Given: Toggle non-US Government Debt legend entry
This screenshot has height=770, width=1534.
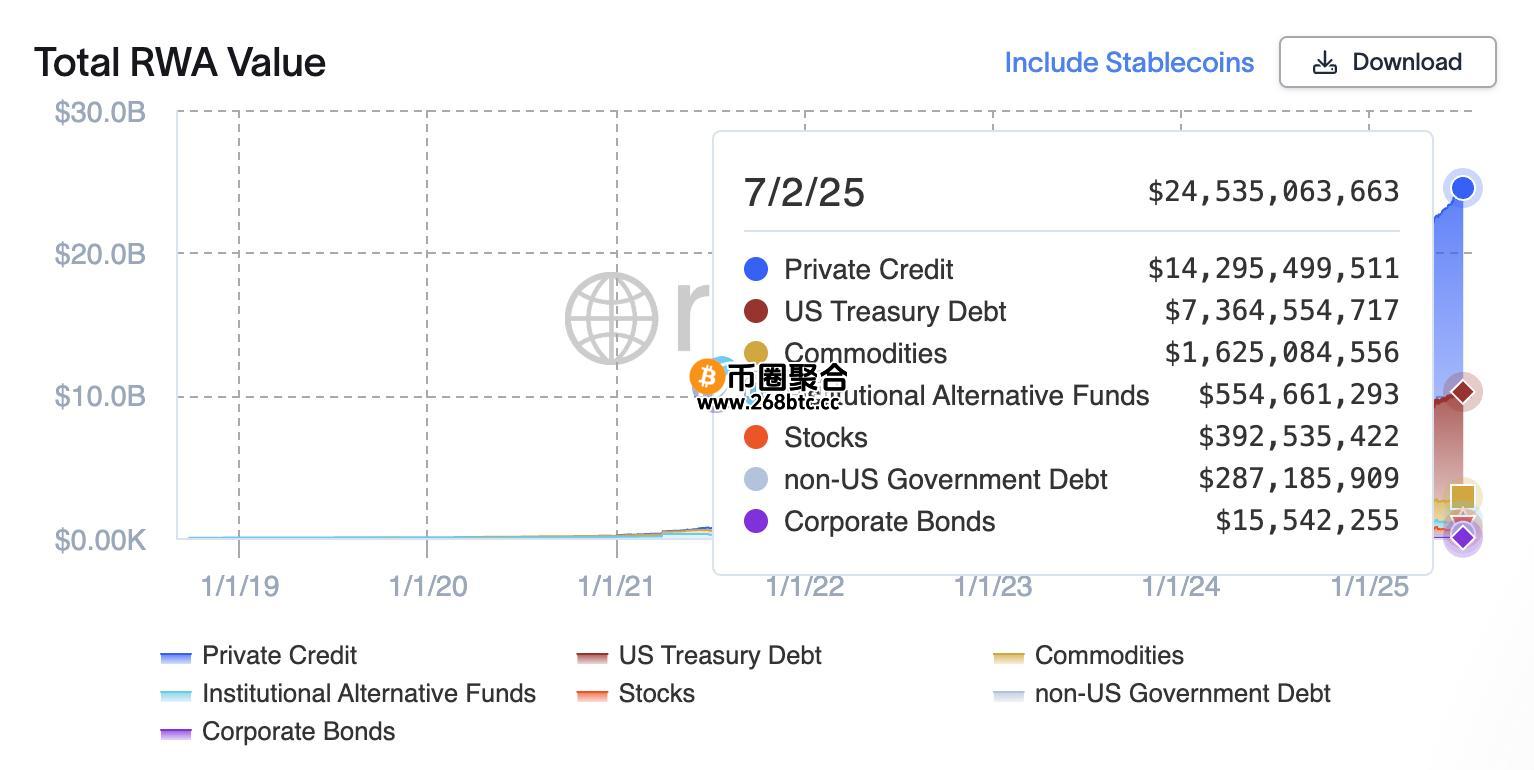Looking at the screenshot, I should tap(1161, 694).
